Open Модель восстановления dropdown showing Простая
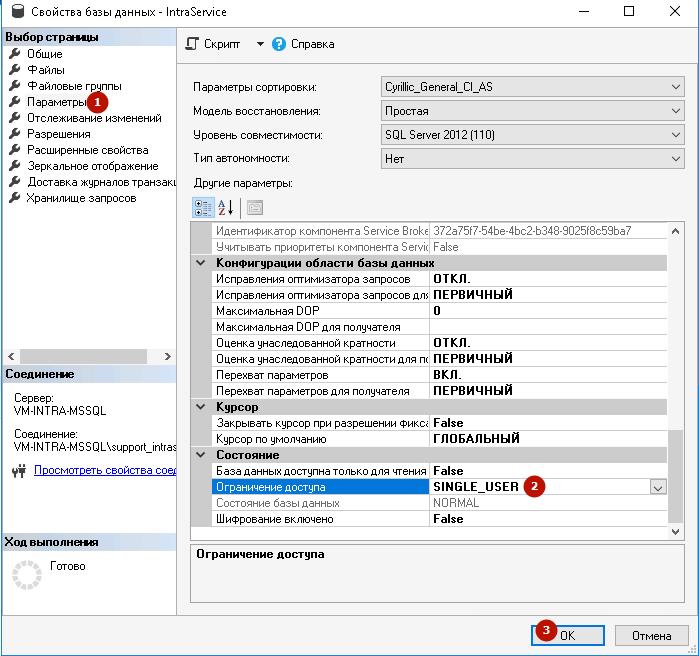This screenshot has height=656, width=699. click(533, 111)
